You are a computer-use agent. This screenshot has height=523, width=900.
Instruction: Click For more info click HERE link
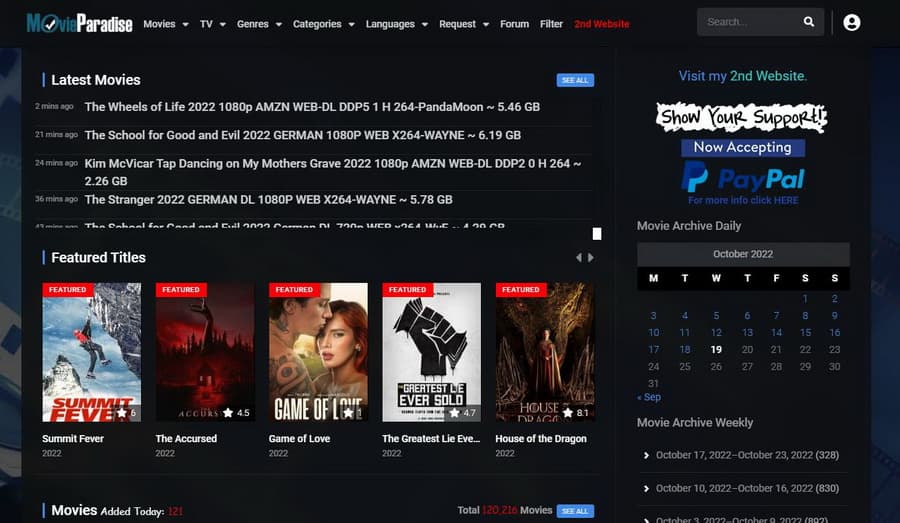pos(743,200)
